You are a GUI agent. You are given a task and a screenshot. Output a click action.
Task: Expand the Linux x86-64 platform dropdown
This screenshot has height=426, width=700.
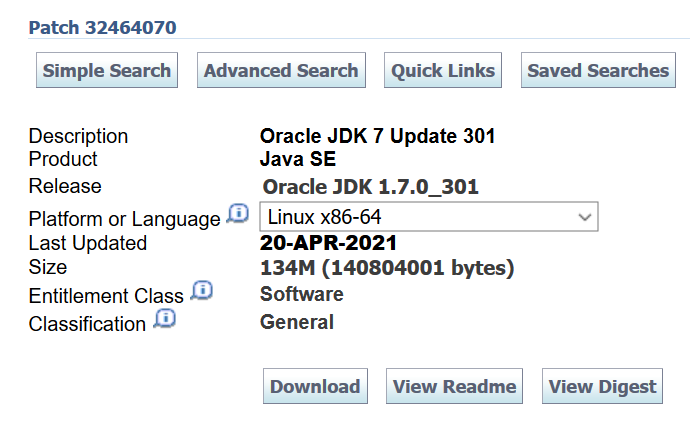429,216
